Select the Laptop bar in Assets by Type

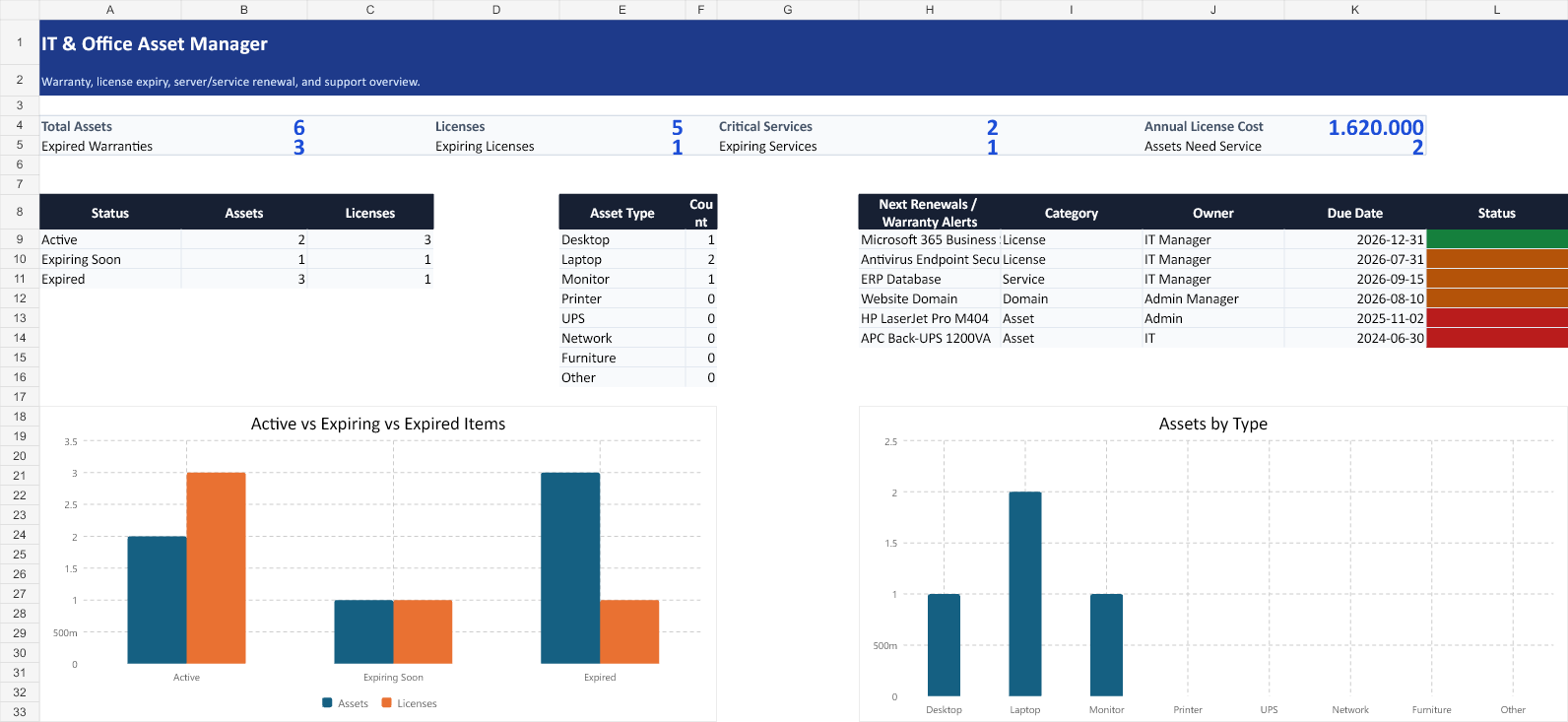click(1025, 594)
